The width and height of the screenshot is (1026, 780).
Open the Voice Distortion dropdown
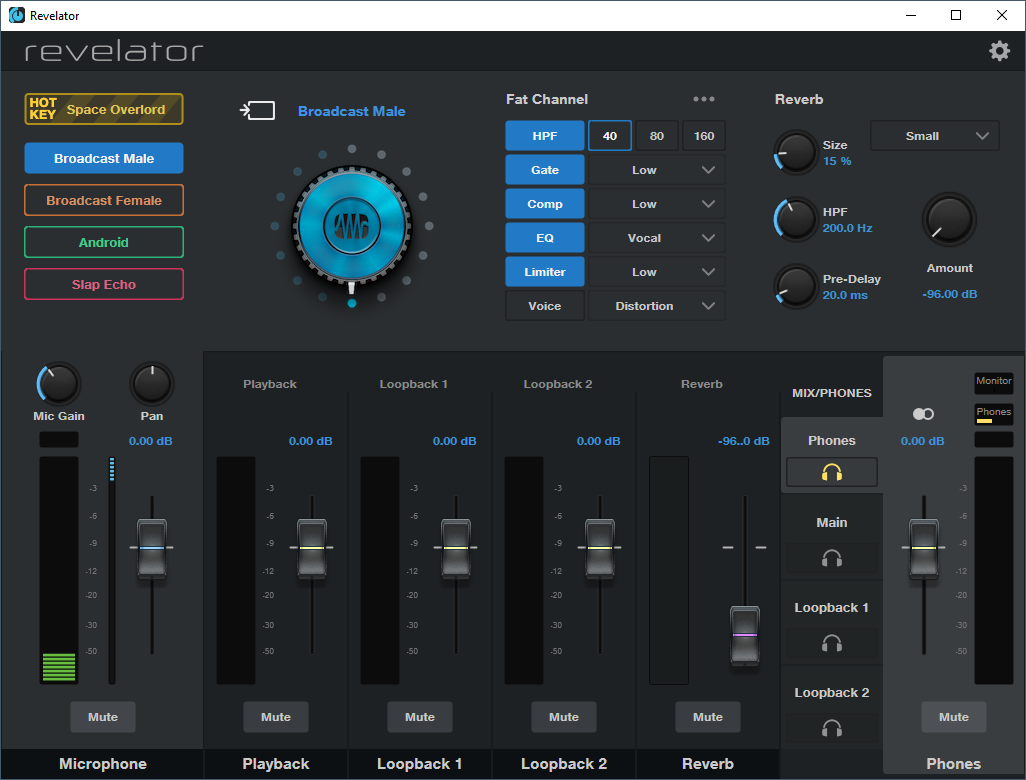click(x=656, y=306)
